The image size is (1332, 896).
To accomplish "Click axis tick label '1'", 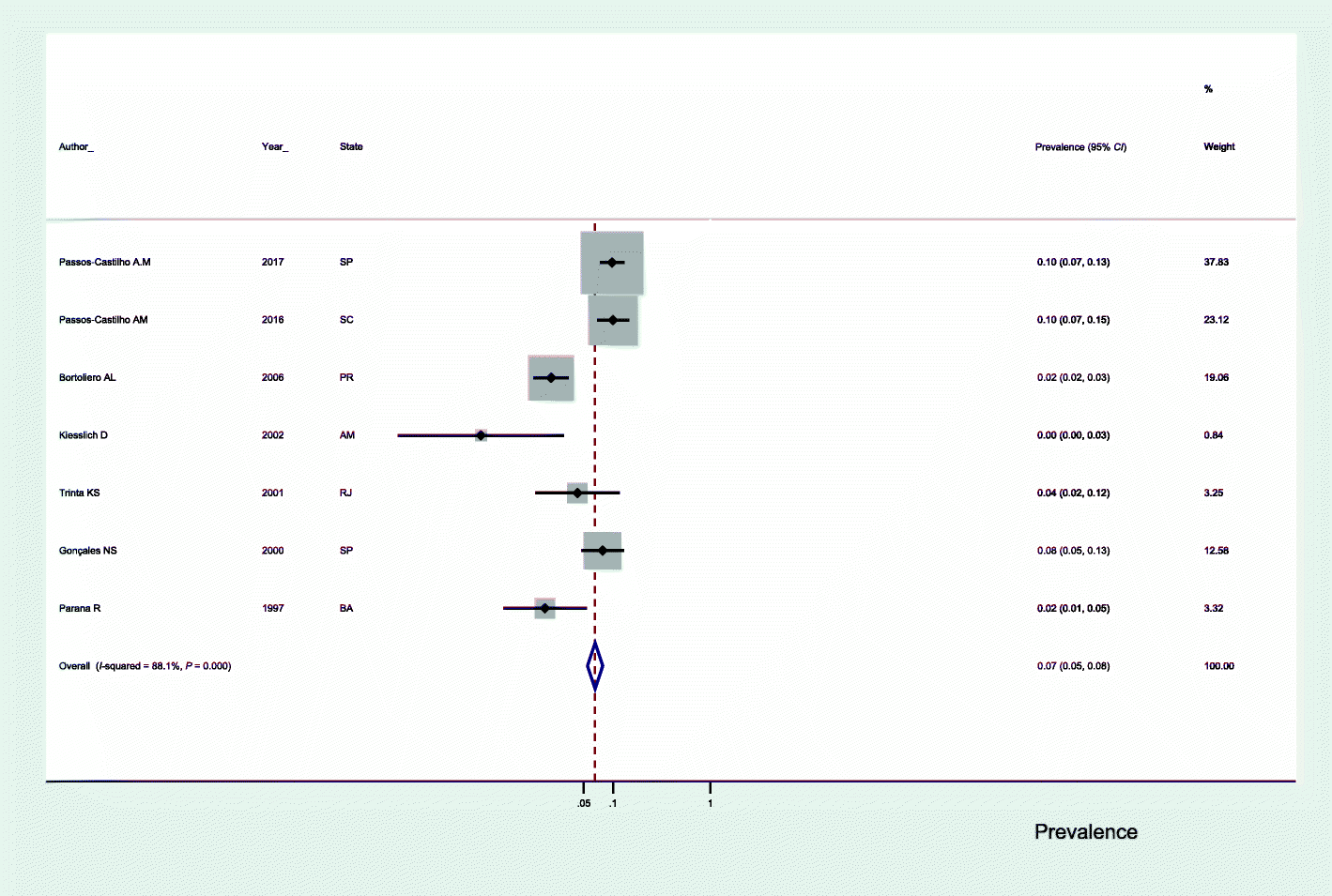I will pos(710,804).
